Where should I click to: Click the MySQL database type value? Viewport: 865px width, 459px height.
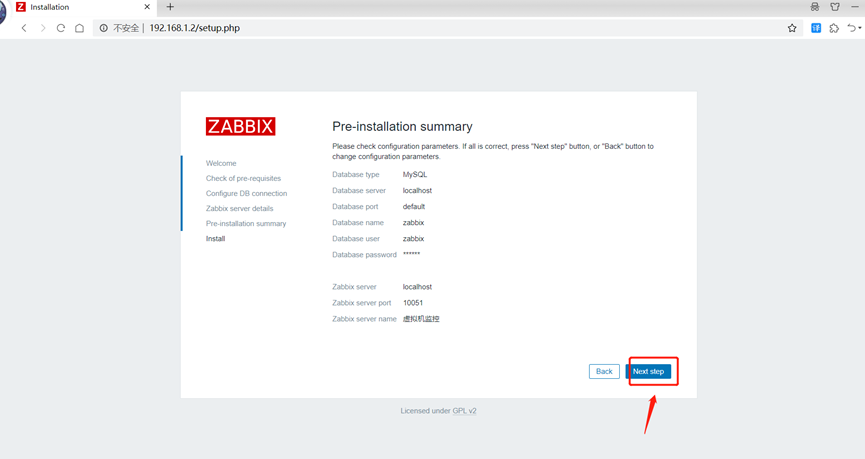point(415,174)
